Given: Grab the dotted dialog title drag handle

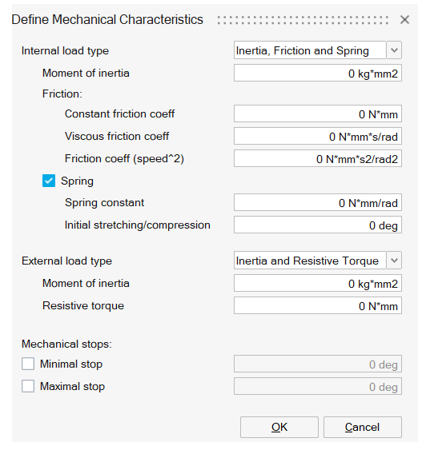Looking at the screenshot, I should pos(303,20).
